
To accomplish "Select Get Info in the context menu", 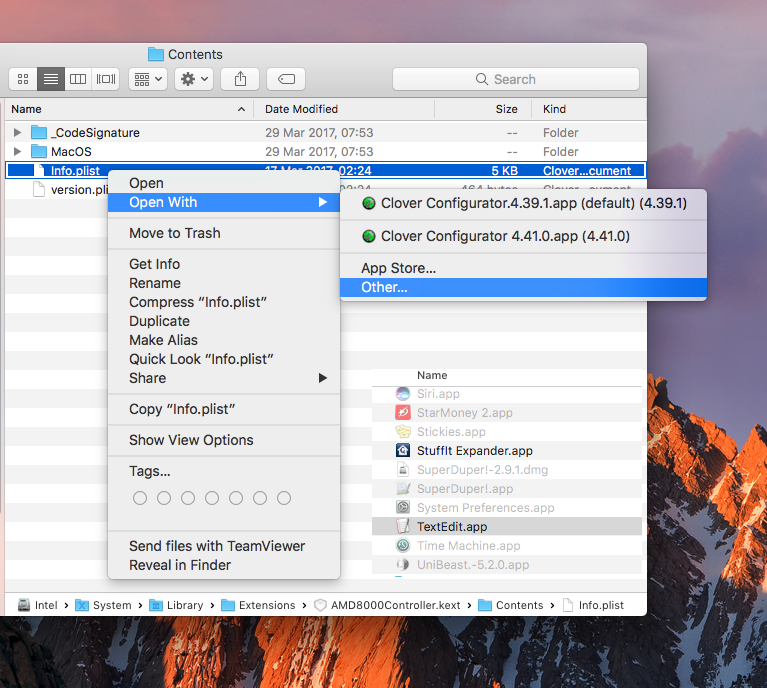I will [x=154, y=264].
